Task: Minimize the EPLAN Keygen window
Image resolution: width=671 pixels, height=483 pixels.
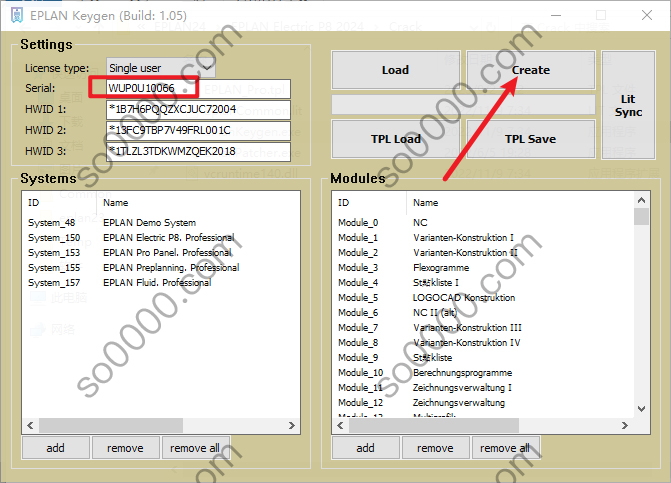Action: click(x=556, y=15)
